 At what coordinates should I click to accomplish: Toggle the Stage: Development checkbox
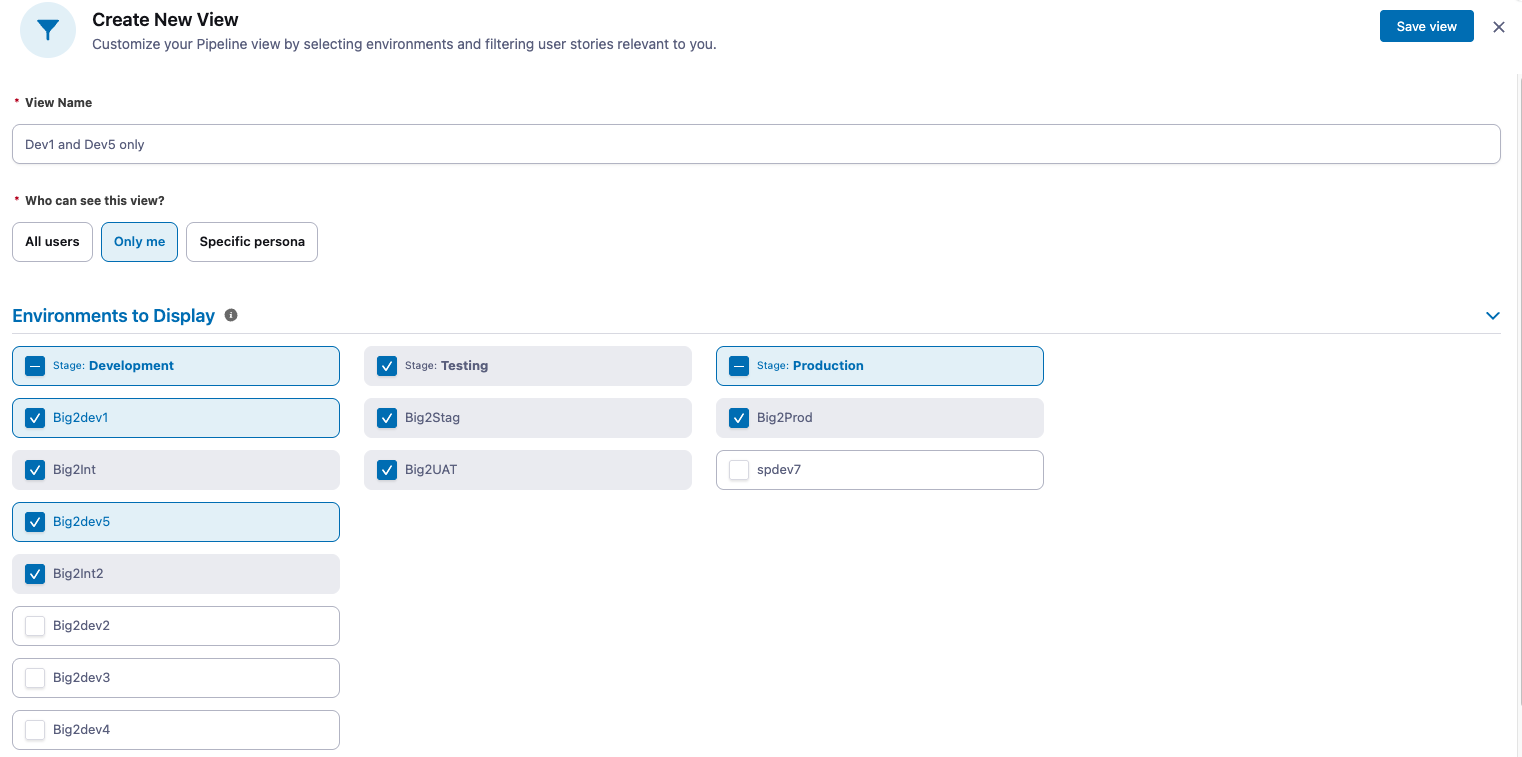35,366
